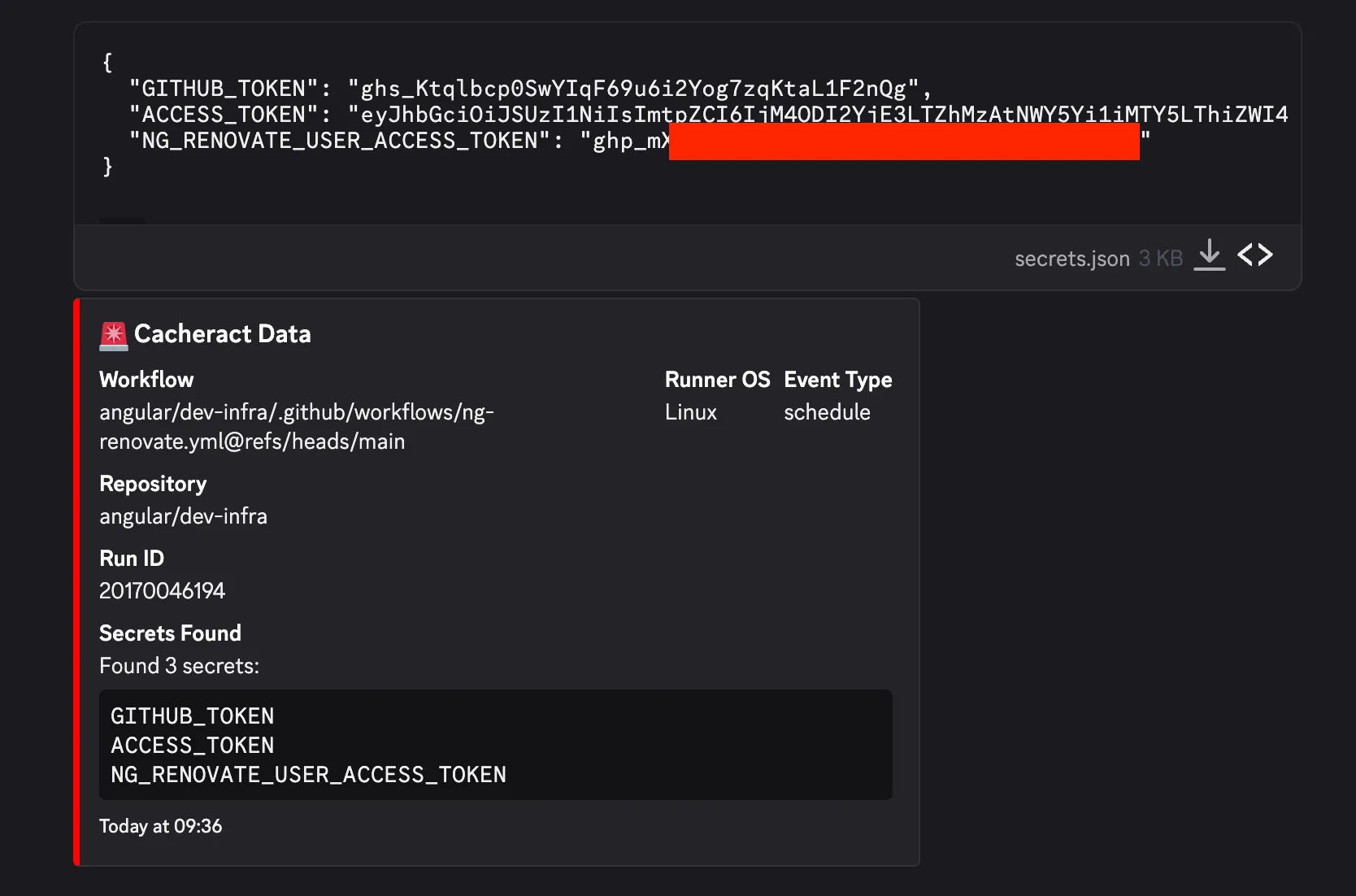Image resolution: width=1356 pixels, height=896 pixels.
Task: Click the red redaction bar over the token
Action: pyautogui.click(x=902, y=141)
